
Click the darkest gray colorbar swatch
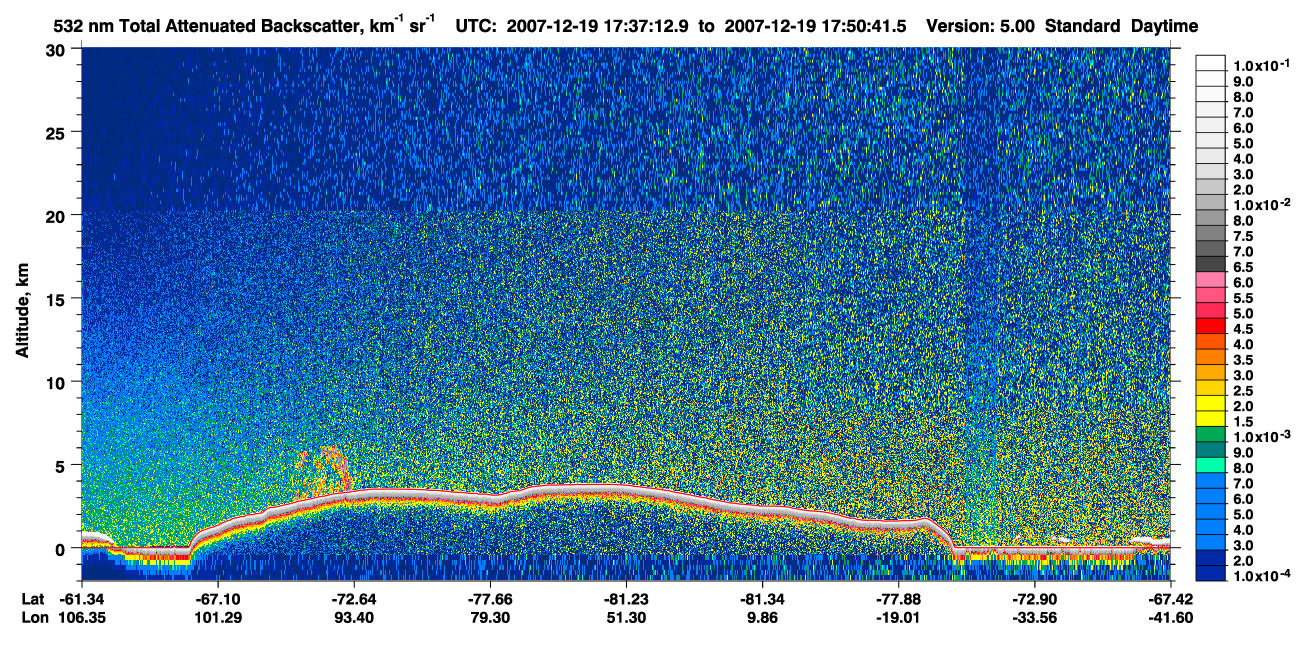click(x=1210, y=263)
